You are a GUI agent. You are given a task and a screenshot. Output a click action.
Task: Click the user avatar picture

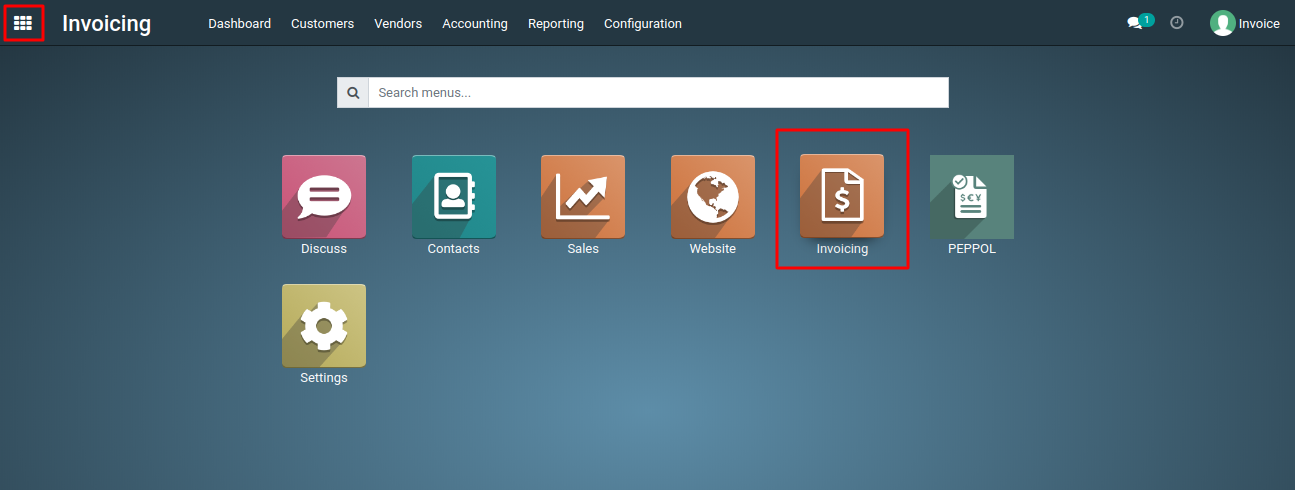(1222, 23)
